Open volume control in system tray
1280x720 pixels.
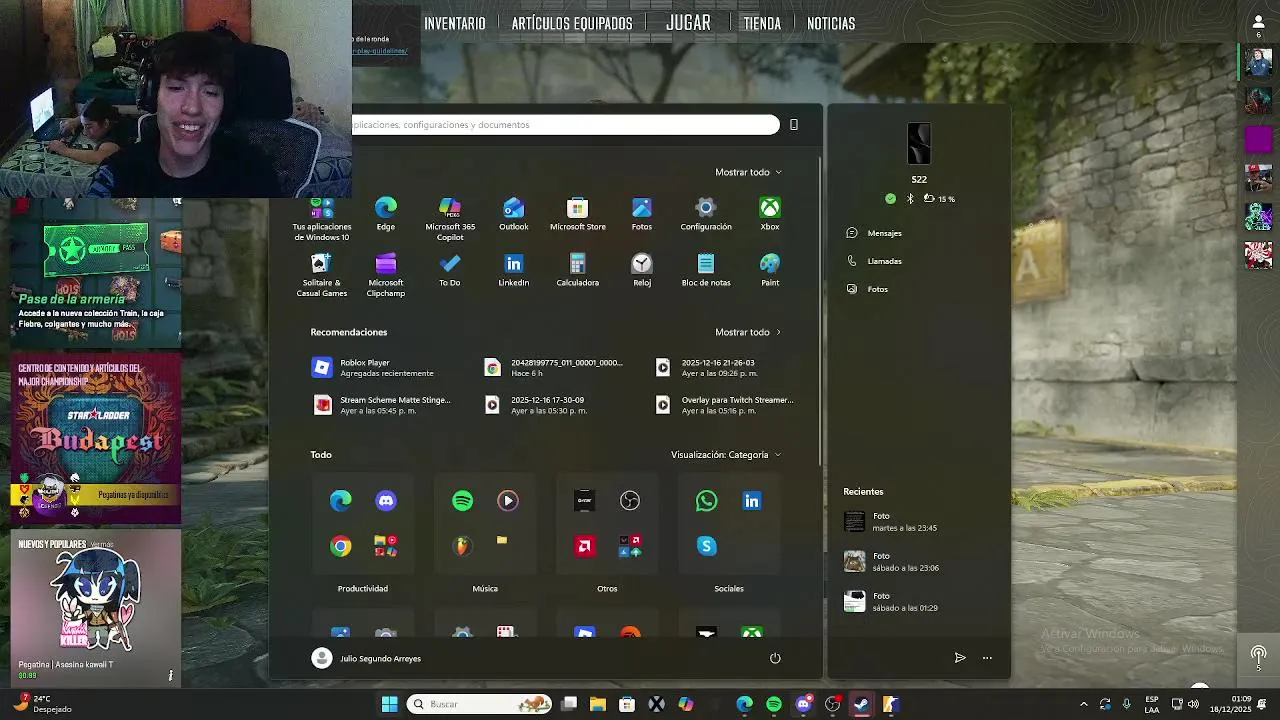(x=1193, y=704)
